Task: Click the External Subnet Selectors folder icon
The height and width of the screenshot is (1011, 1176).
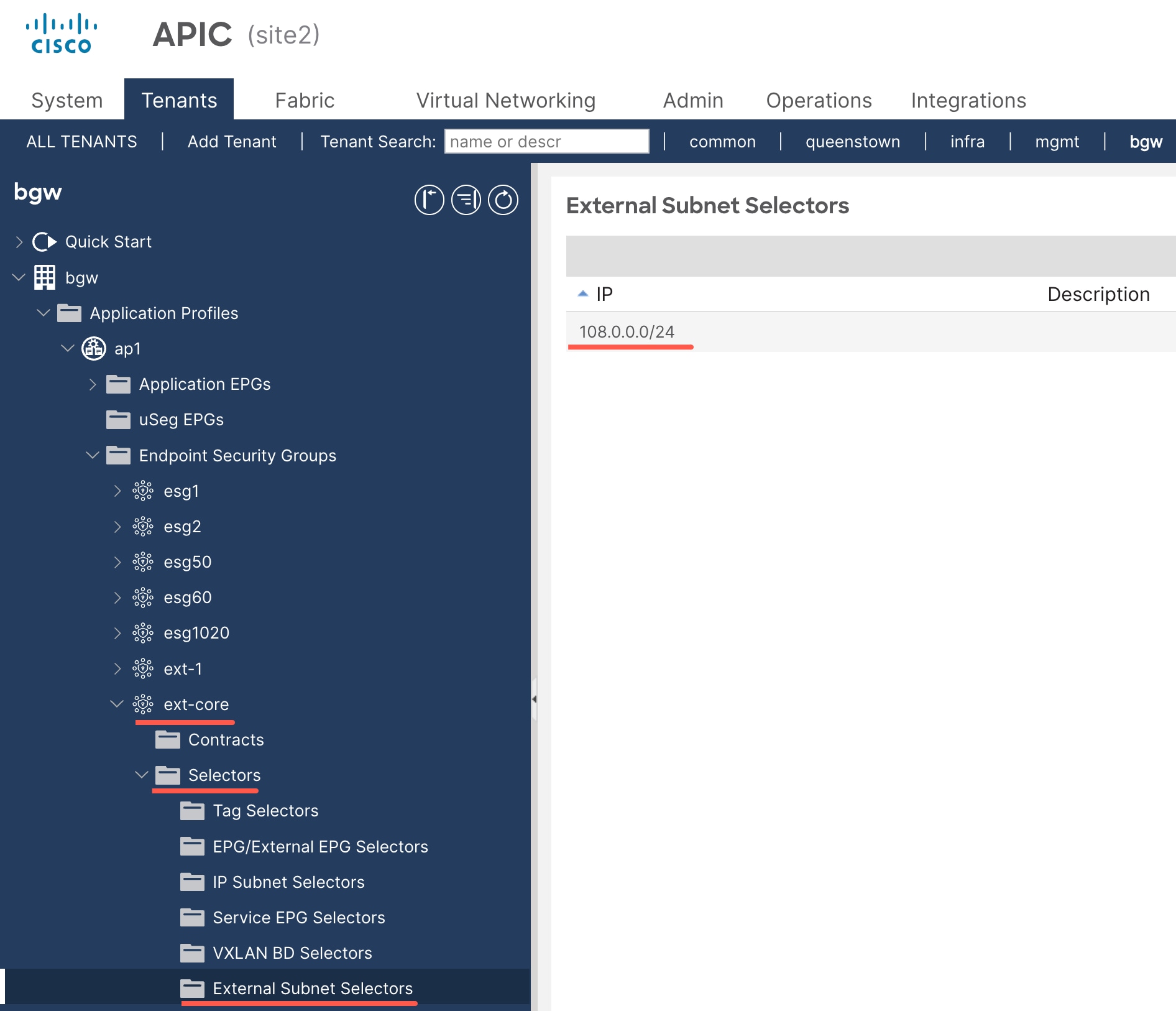Action: click(192, 989)
